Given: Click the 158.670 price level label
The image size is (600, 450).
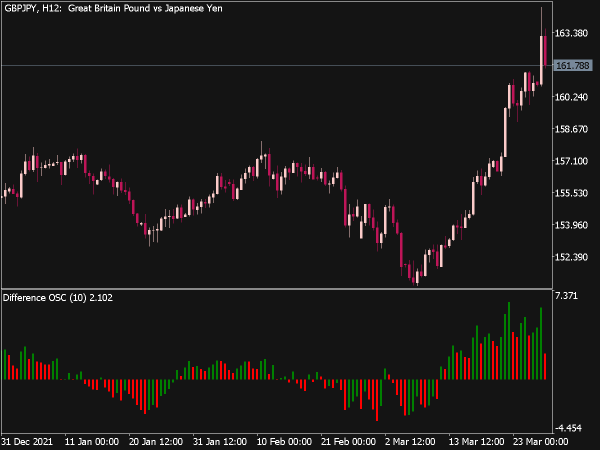Looking at the screenshot, I should click(x=571, y=129).
